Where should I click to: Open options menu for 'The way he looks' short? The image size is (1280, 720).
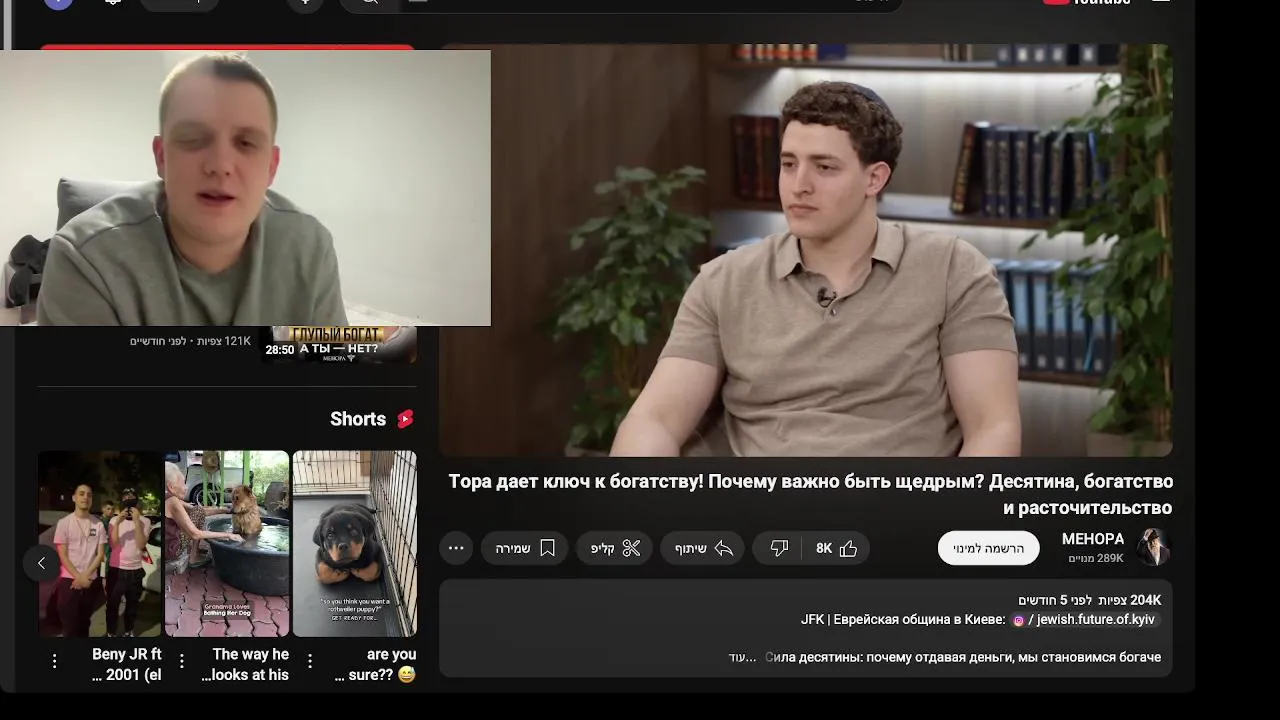[182, 661]
